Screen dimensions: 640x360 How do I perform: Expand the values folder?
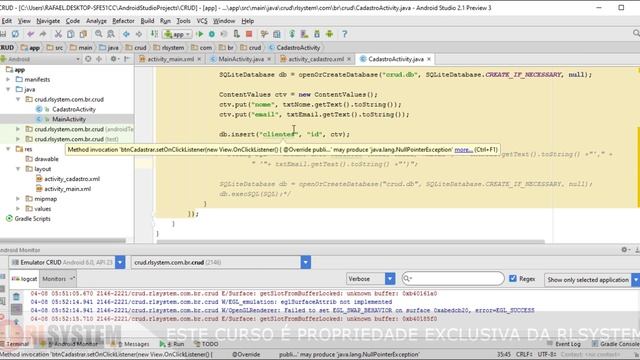tap(18, 209)
